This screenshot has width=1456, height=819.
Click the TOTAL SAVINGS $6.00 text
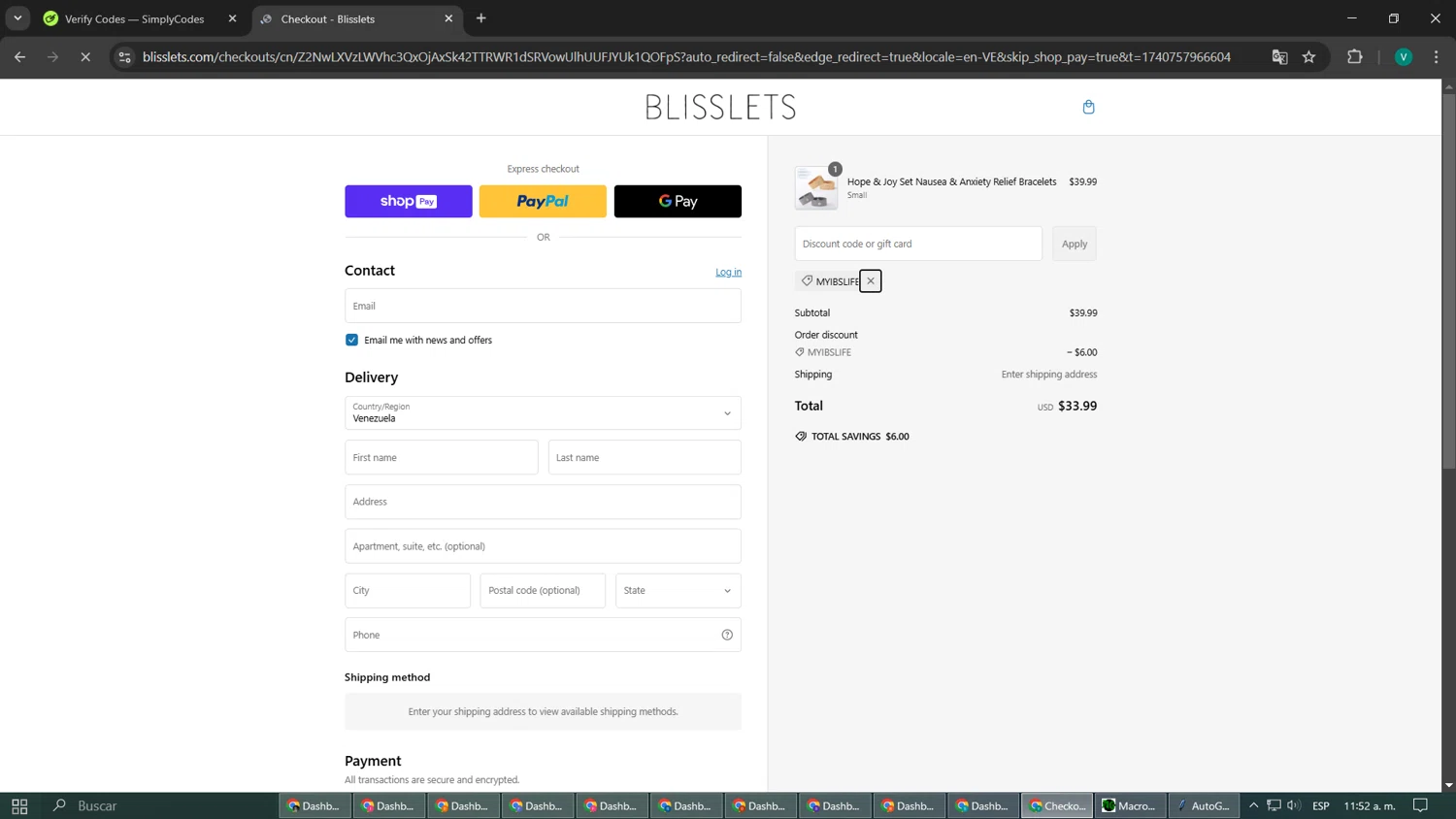860,437
